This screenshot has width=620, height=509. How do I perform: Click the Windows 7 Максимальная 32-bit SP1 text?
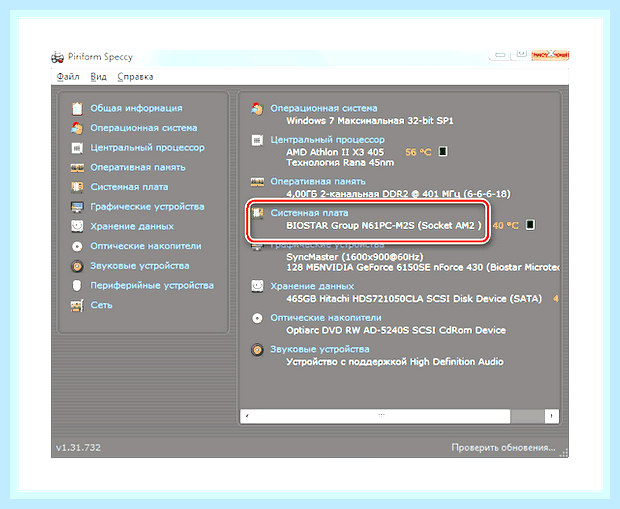[370, 121]
